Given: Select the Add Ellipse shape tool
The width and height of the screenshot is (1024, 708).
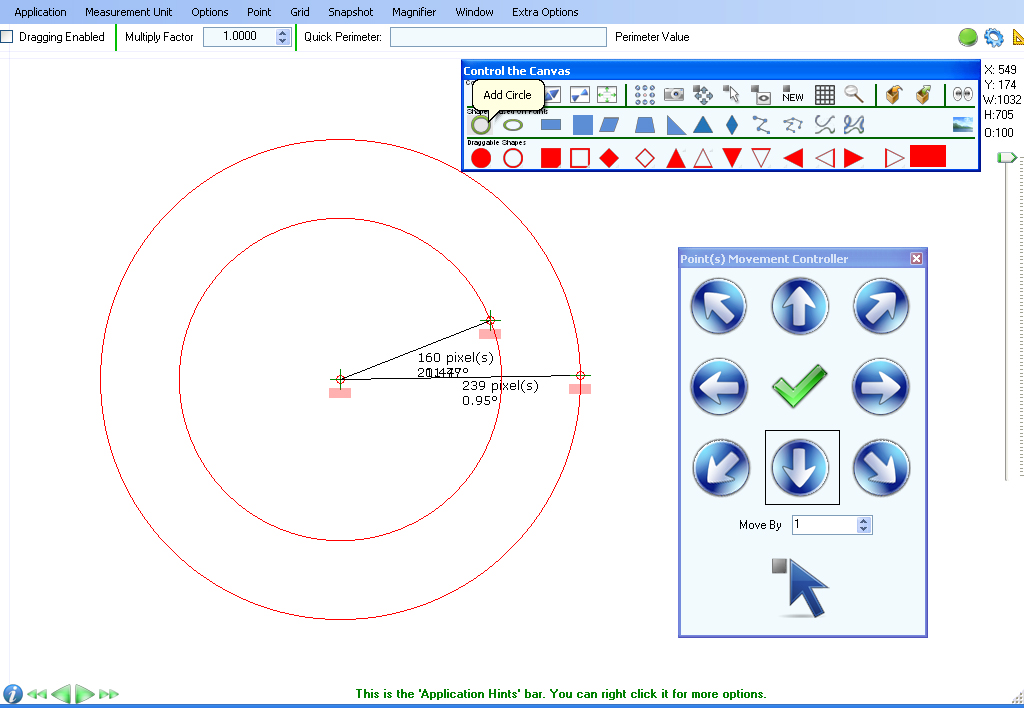Looking at the screenshot, I should click(513, 124).
